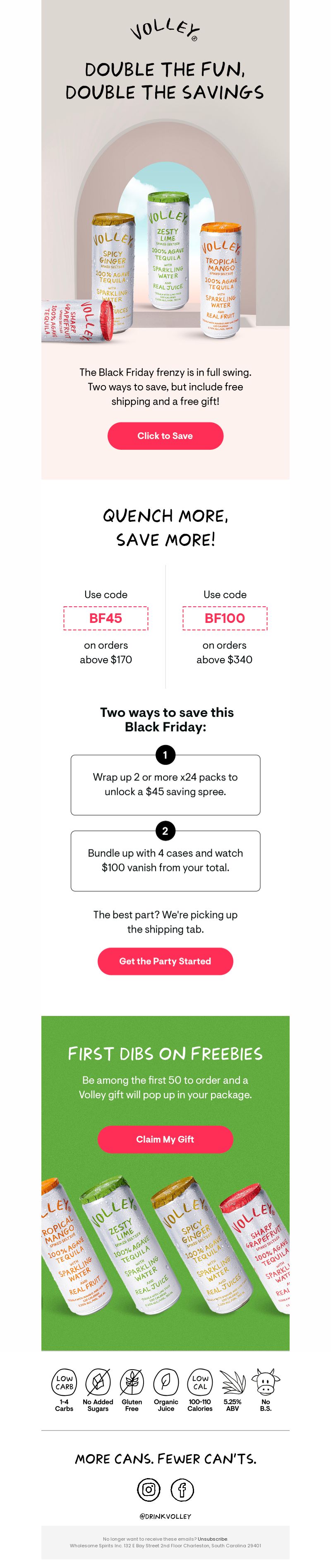Select the BF45 coupon code box
The width and height of the screenshot is (331, 1568).
(x=106, y=618)
